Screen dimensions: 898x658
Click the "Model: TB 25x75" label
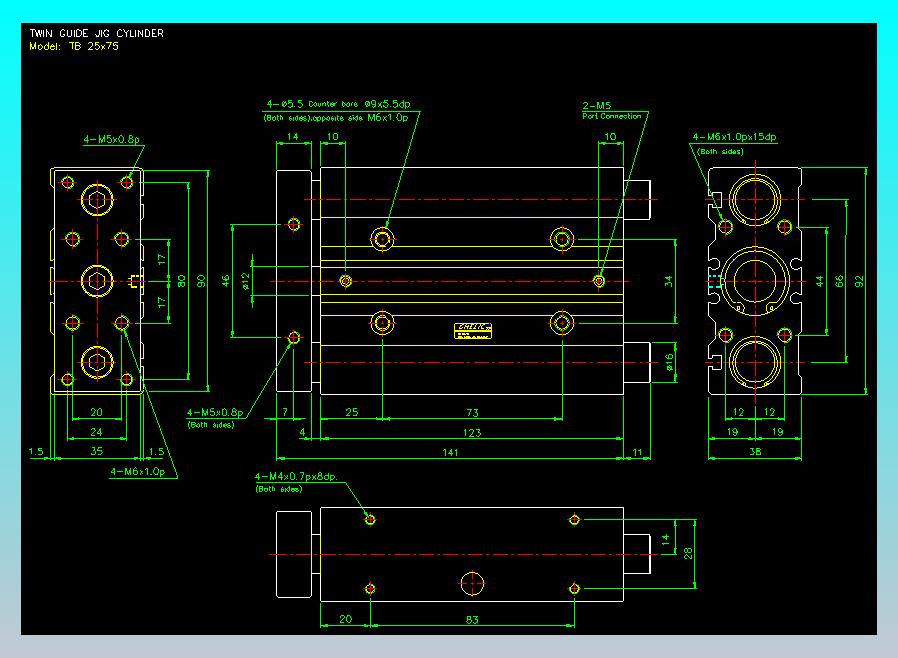[x=75, y=46]
